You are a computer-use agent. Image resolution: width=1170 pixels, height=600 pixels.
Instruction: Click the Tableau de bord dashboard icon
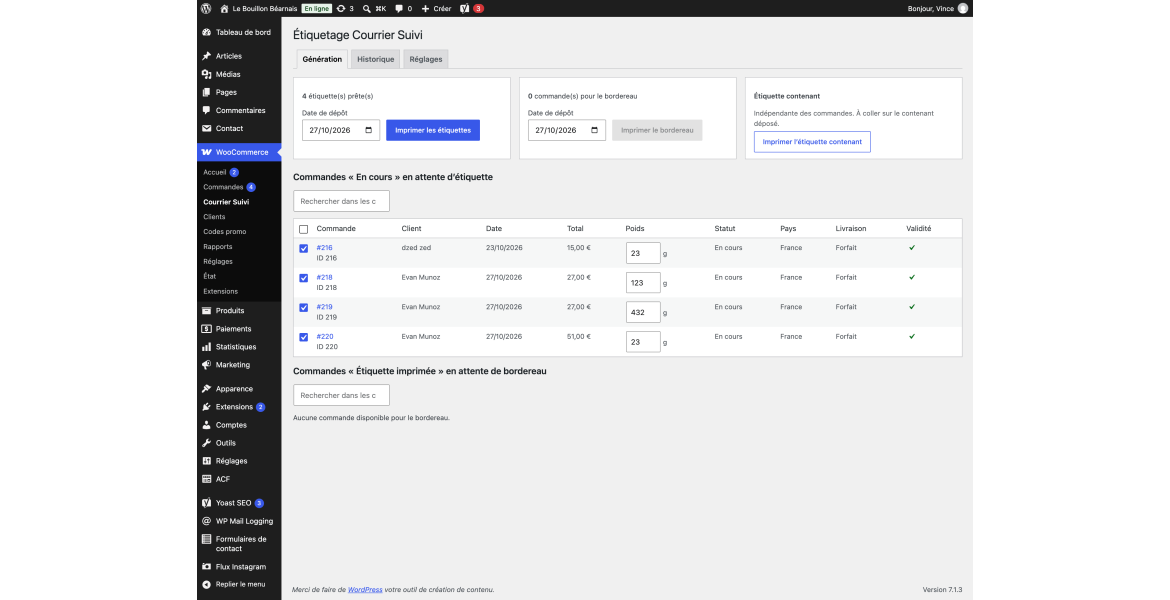tap(207, 32)
